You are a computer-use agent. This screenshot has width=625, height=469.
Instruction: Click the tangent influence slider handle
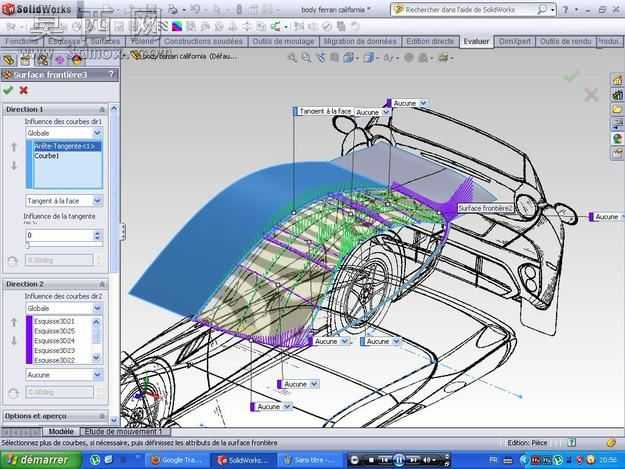[28, 245]
